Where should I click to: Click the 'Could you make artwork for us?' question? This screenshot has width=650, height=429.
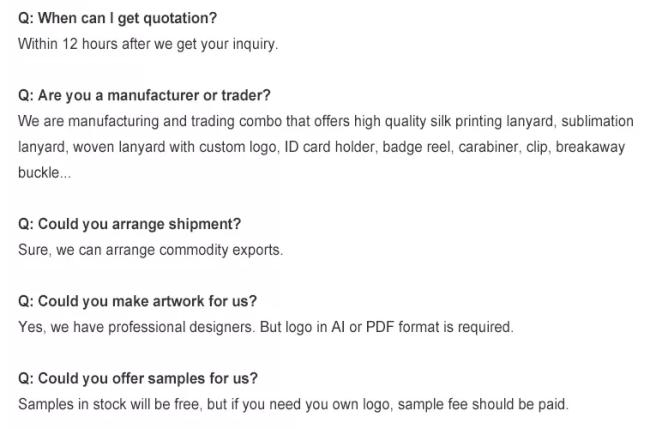coord(138,301)
